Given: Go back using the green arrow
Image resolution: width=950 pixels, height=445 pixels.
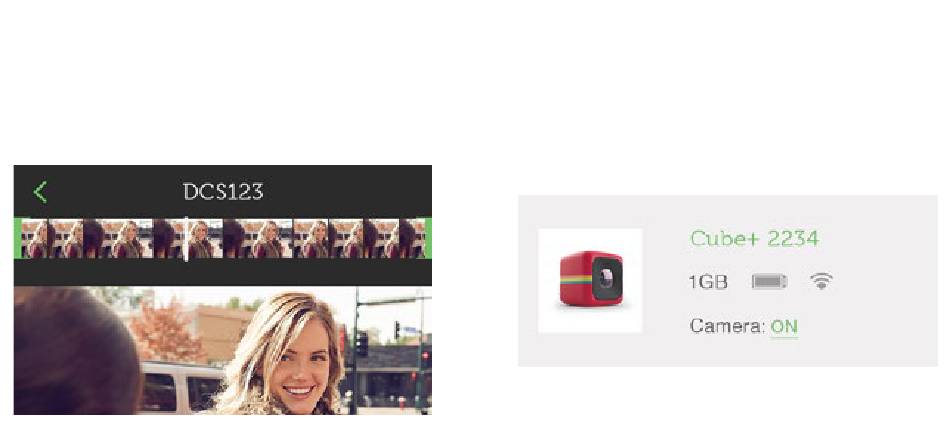Looking at the screenshot, I should tap(40, 192).
